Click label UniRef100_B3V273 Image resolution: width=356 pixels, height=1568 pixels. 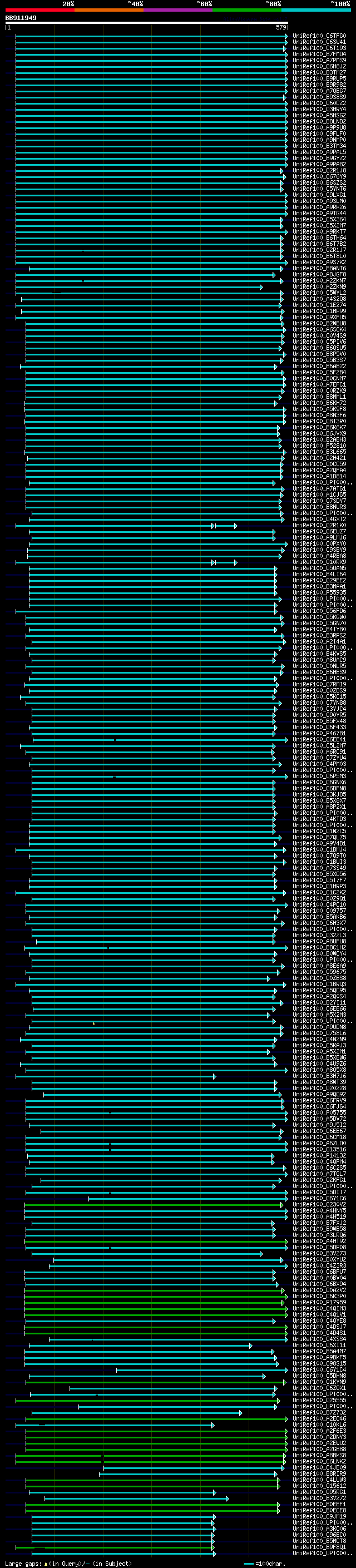[x=319, y=1253]
